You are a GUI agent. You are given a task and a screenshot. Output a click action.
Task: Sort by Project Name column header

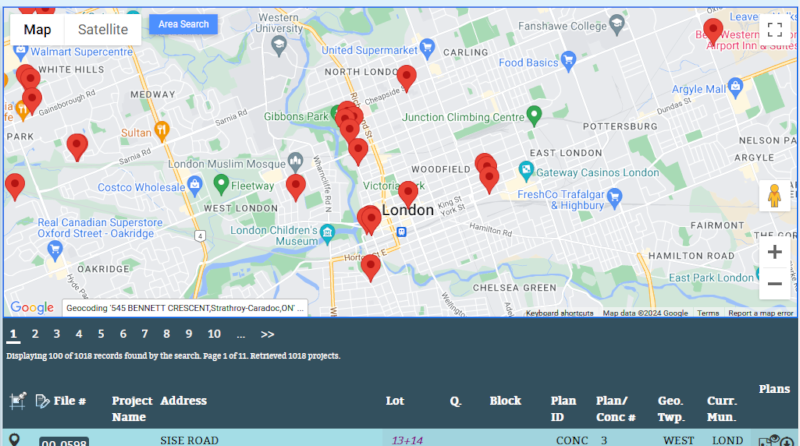tap(132, 409)
